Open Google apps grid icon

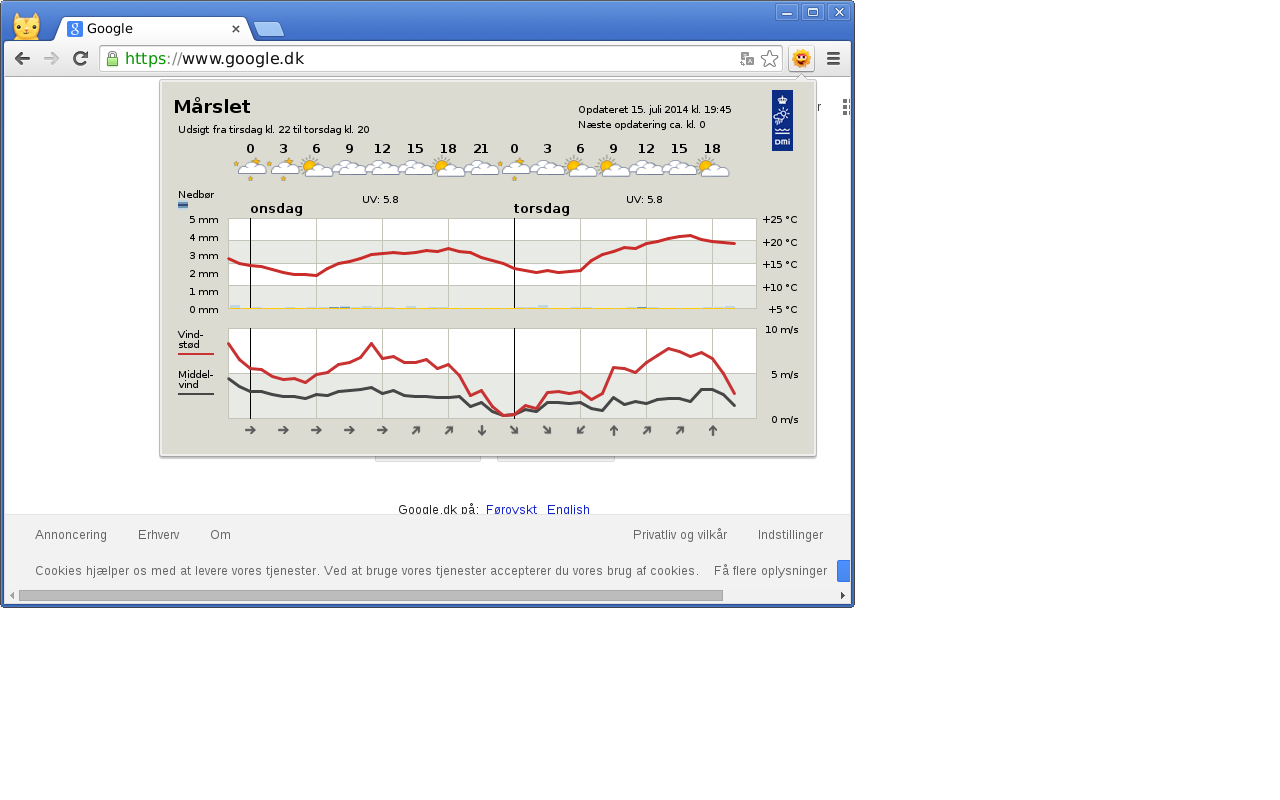(846, 107)
